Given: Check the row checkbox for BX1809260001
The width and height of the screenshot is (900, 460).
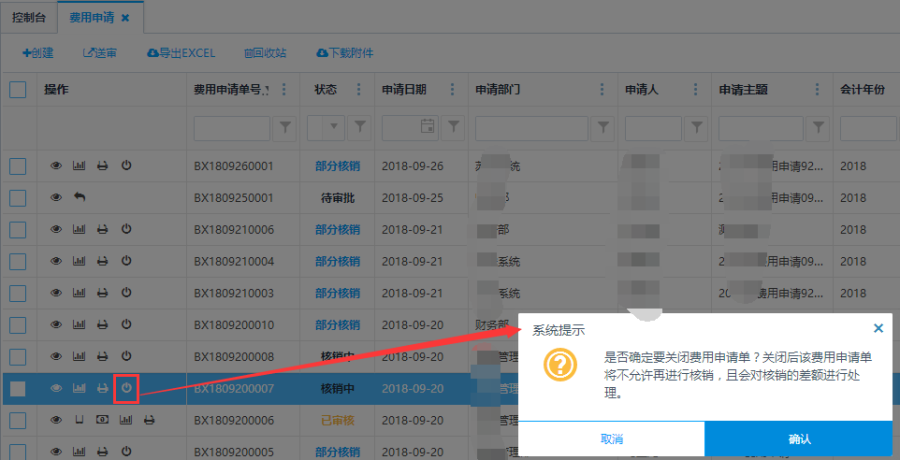Looking at the screenshot, I should pyautogui.click(x=18, y=165).
